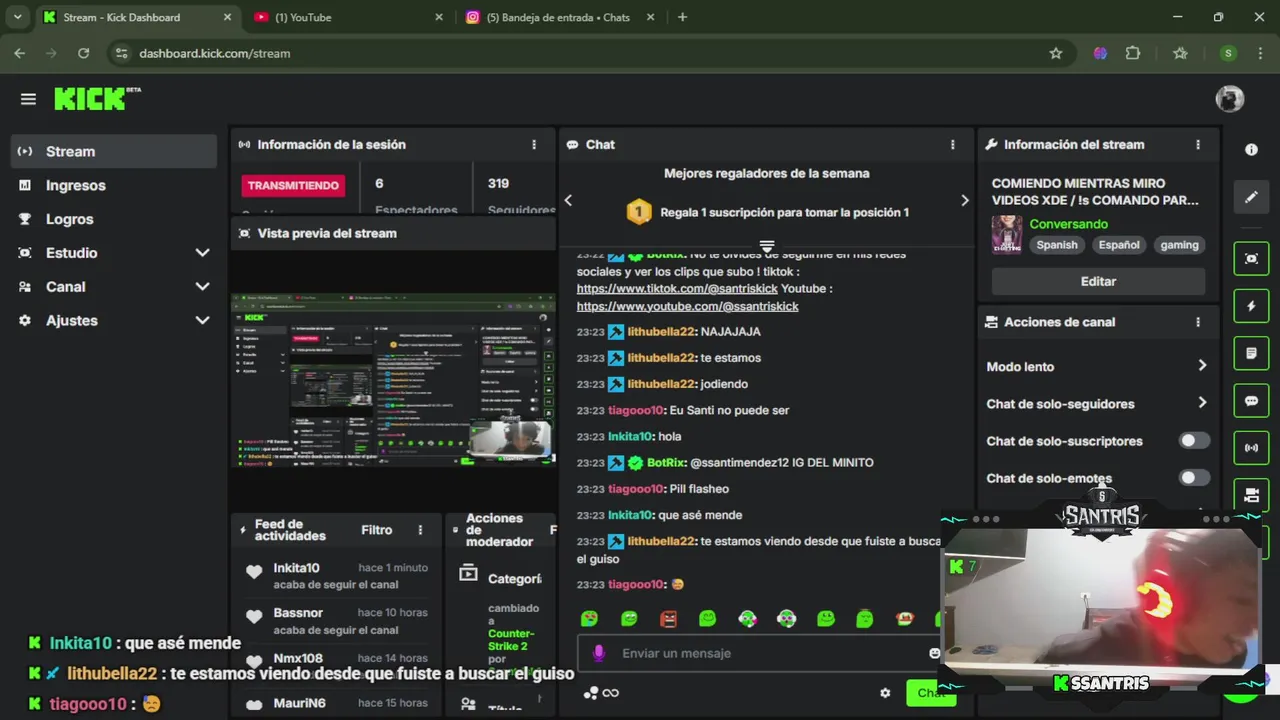Open Acciones de canal three-dot menu
This screenshot has width=1280, height=720.
click(x=1197, y=322)
